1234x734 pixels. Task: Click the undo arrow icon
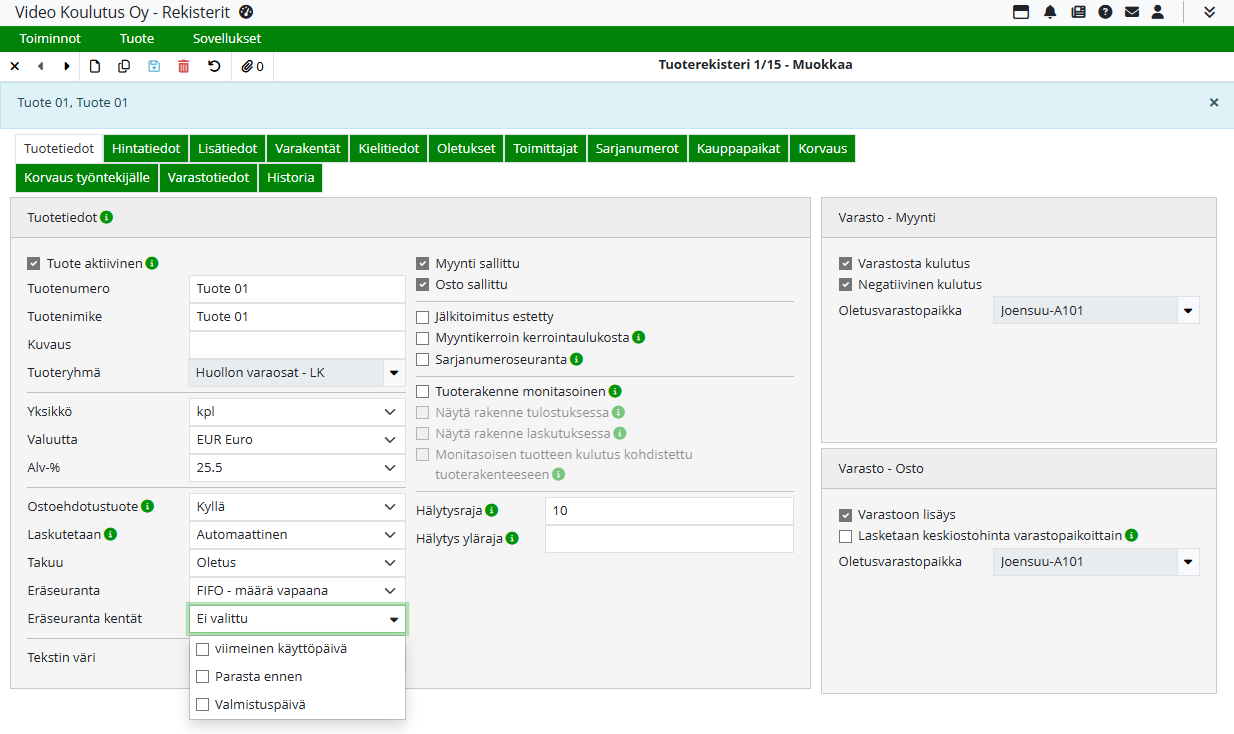coord(214,66)
